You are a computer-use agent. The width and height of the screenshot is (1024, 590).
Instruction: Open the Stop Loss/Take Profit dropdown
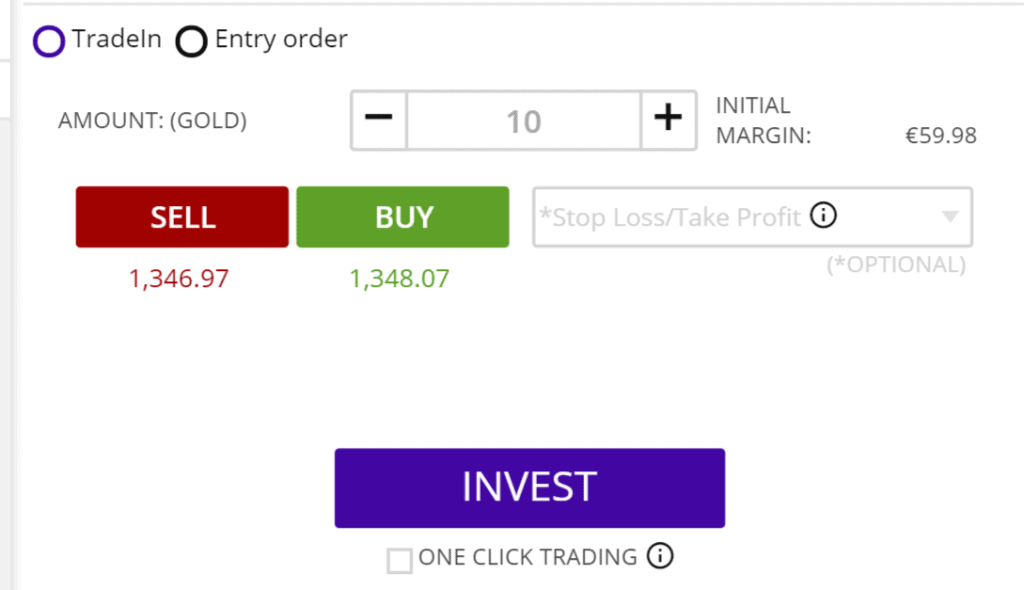pos(752,217)
